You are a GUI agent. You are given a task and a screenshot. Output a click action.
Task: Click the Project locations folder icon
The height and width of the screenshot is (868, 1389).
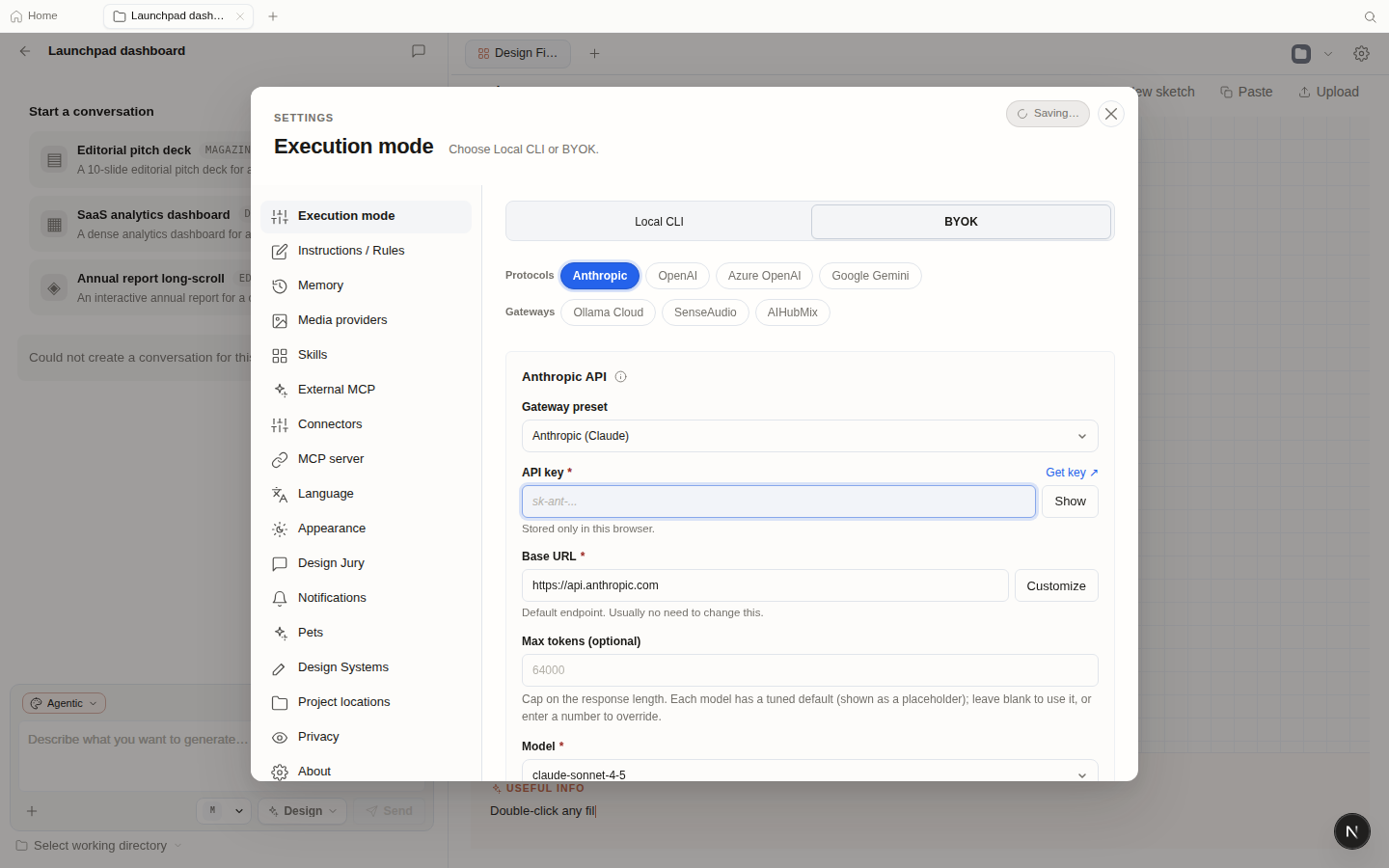(280, 703)
